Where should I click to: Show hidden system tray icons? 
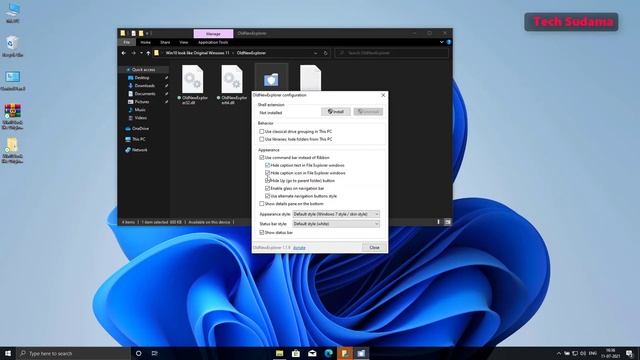559,353
